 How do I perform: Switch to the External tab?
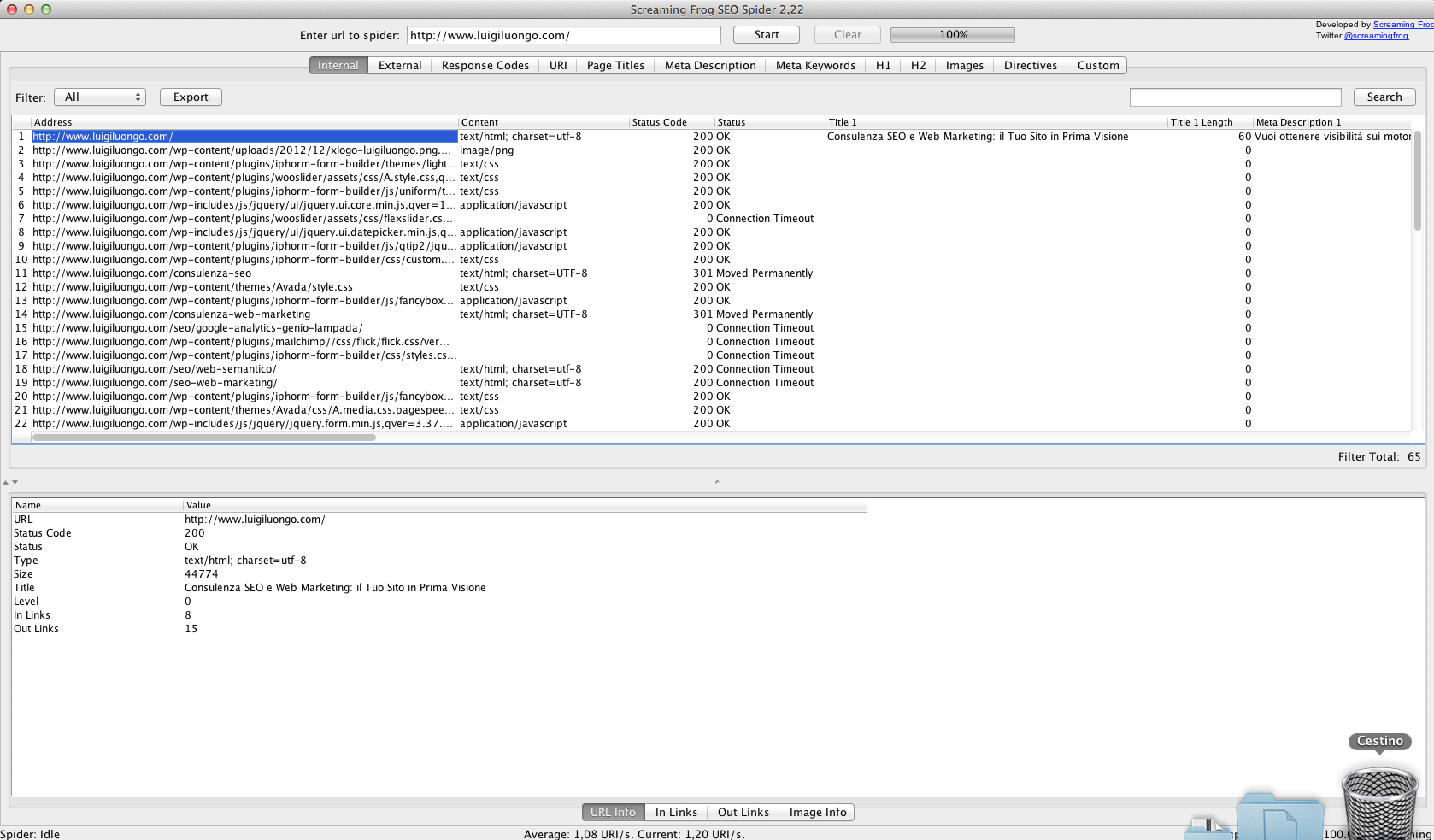pyautogui.click(x=400, y=66)
